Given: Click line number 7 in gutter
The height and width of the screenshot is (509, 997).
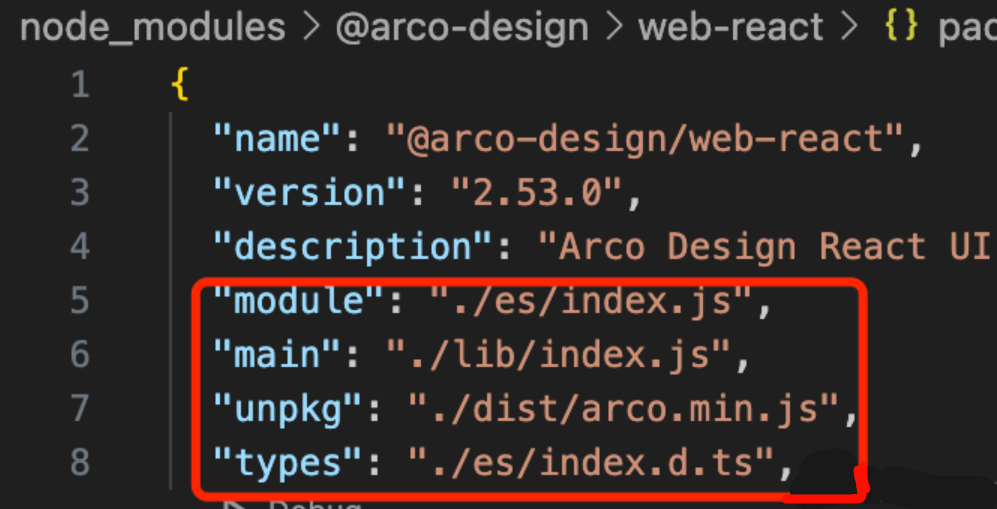Looking at the screenshot, I should (x=79, y=409).
